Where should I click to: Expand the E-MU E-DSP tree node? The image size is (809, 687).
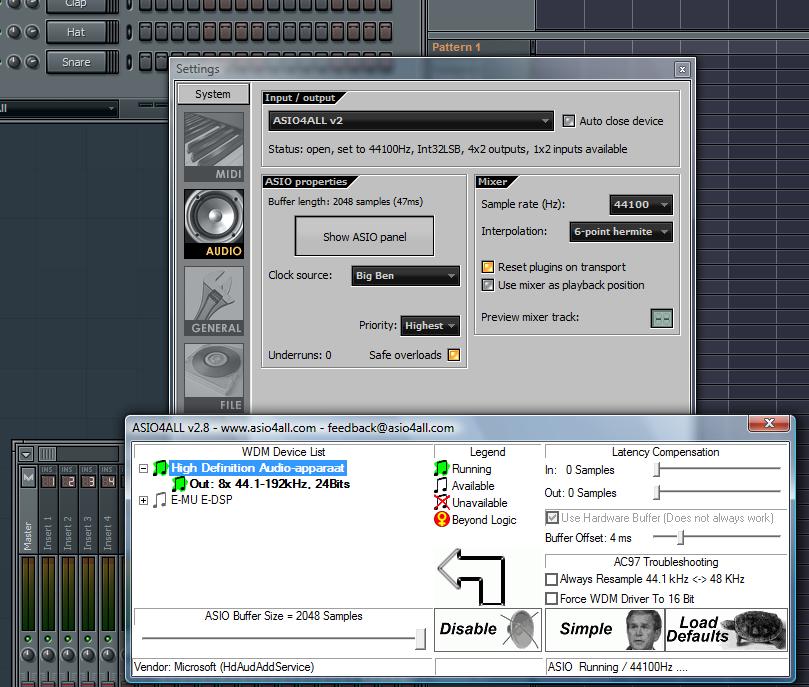[x=143, y=500]
